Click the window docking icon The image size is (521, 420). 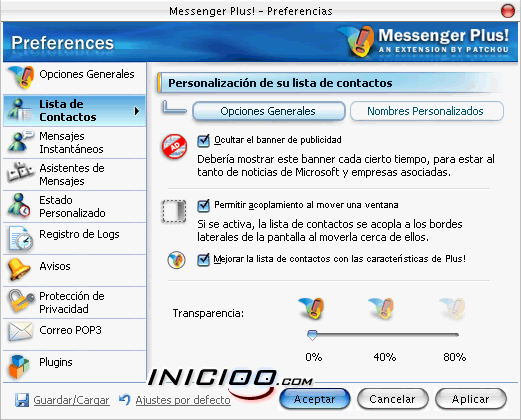[174, 211]
